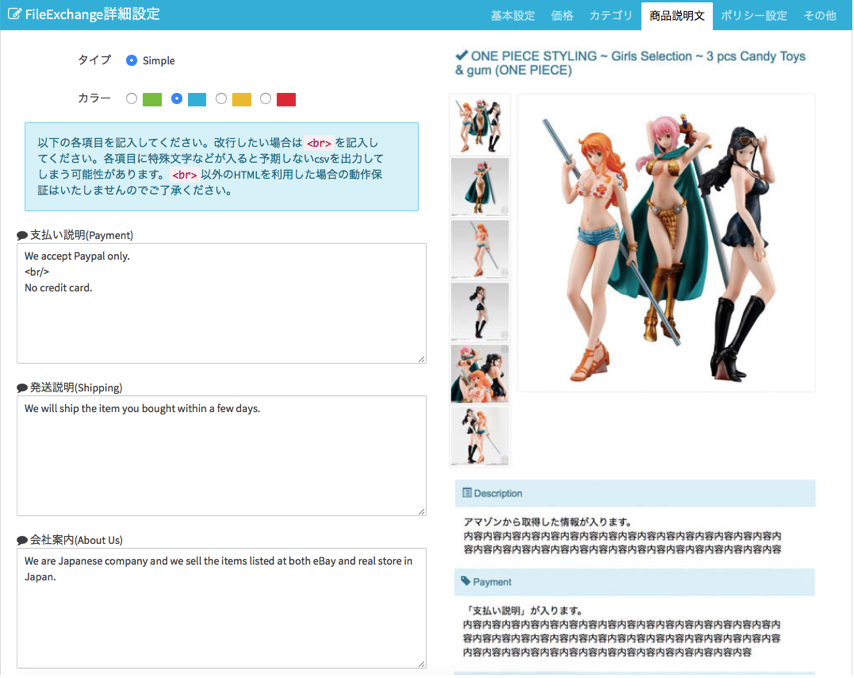854x678 pixels.
Task: Click the Description section list icon
Action: 466,493
